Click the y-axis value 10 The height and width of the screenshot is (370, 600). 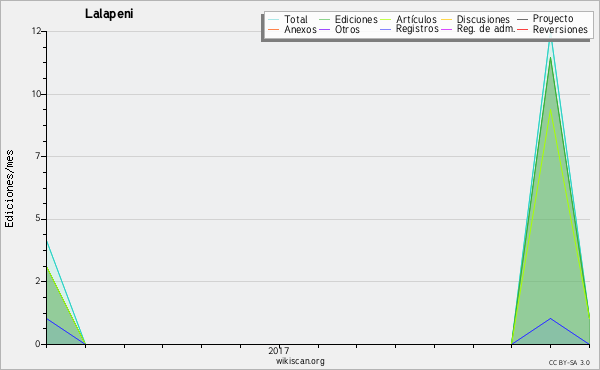click(x=36, y=94)
